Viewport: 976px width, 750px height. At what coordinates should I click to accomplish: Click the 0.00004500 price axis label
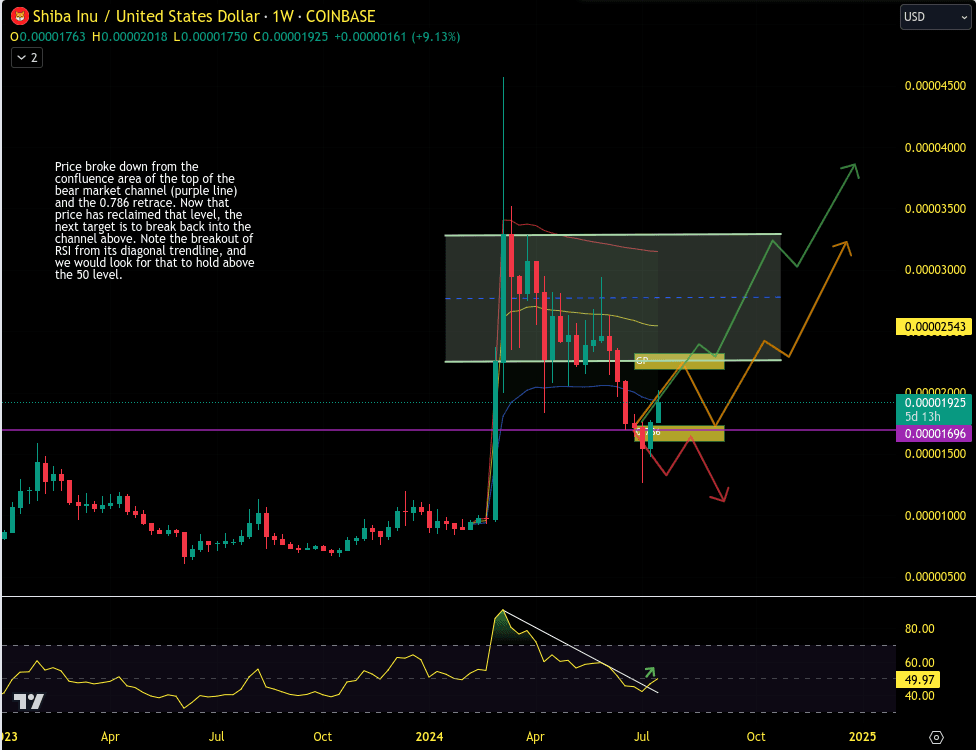tap(935, 86)
